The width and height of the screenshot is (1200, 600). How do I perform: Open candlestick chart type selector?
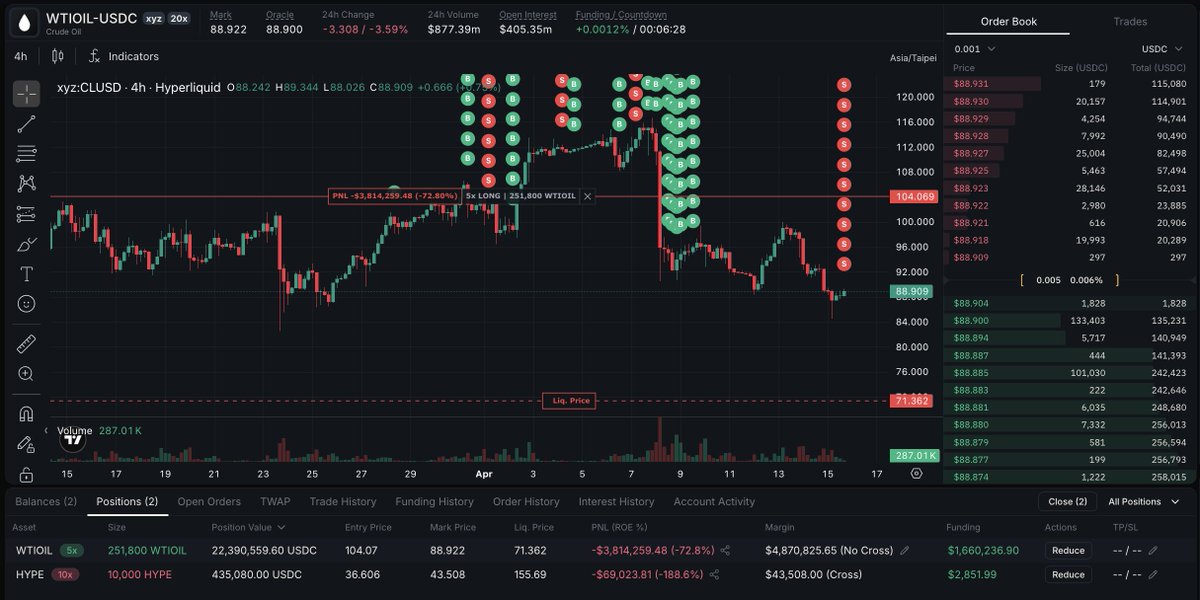point(57,57)
